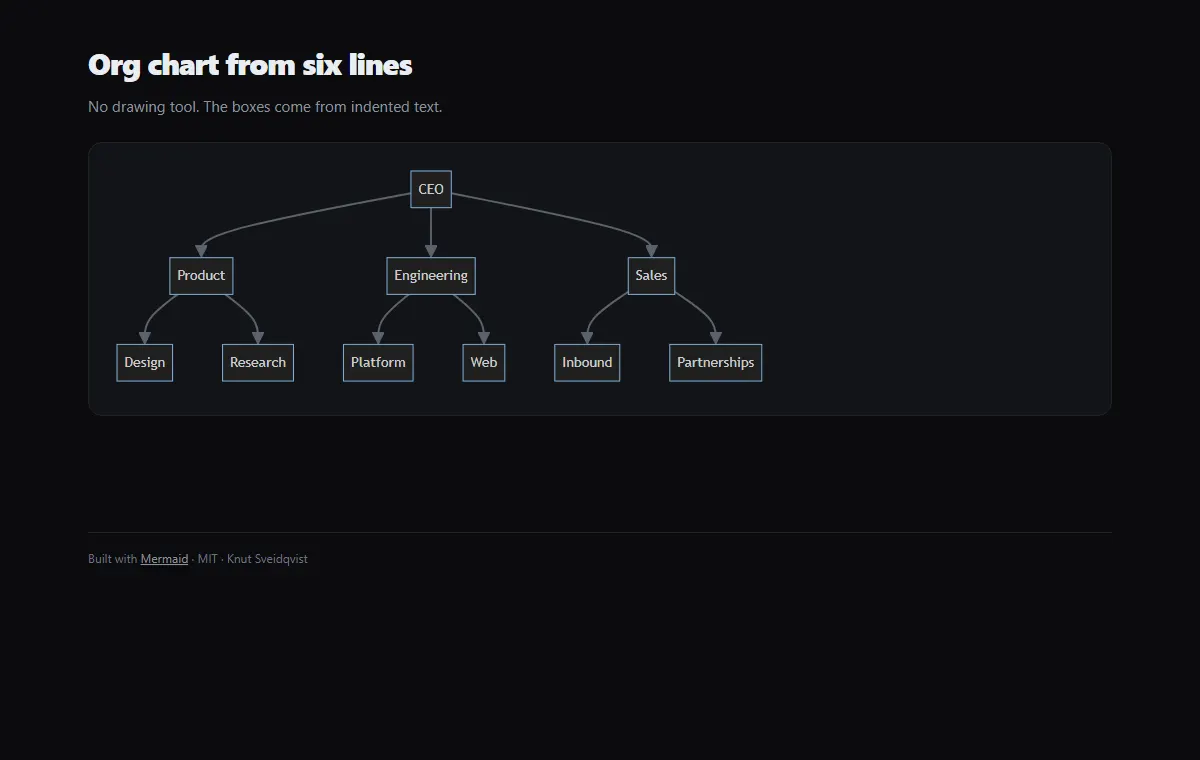Click the arrowhead entering Design node

(145, 337)
